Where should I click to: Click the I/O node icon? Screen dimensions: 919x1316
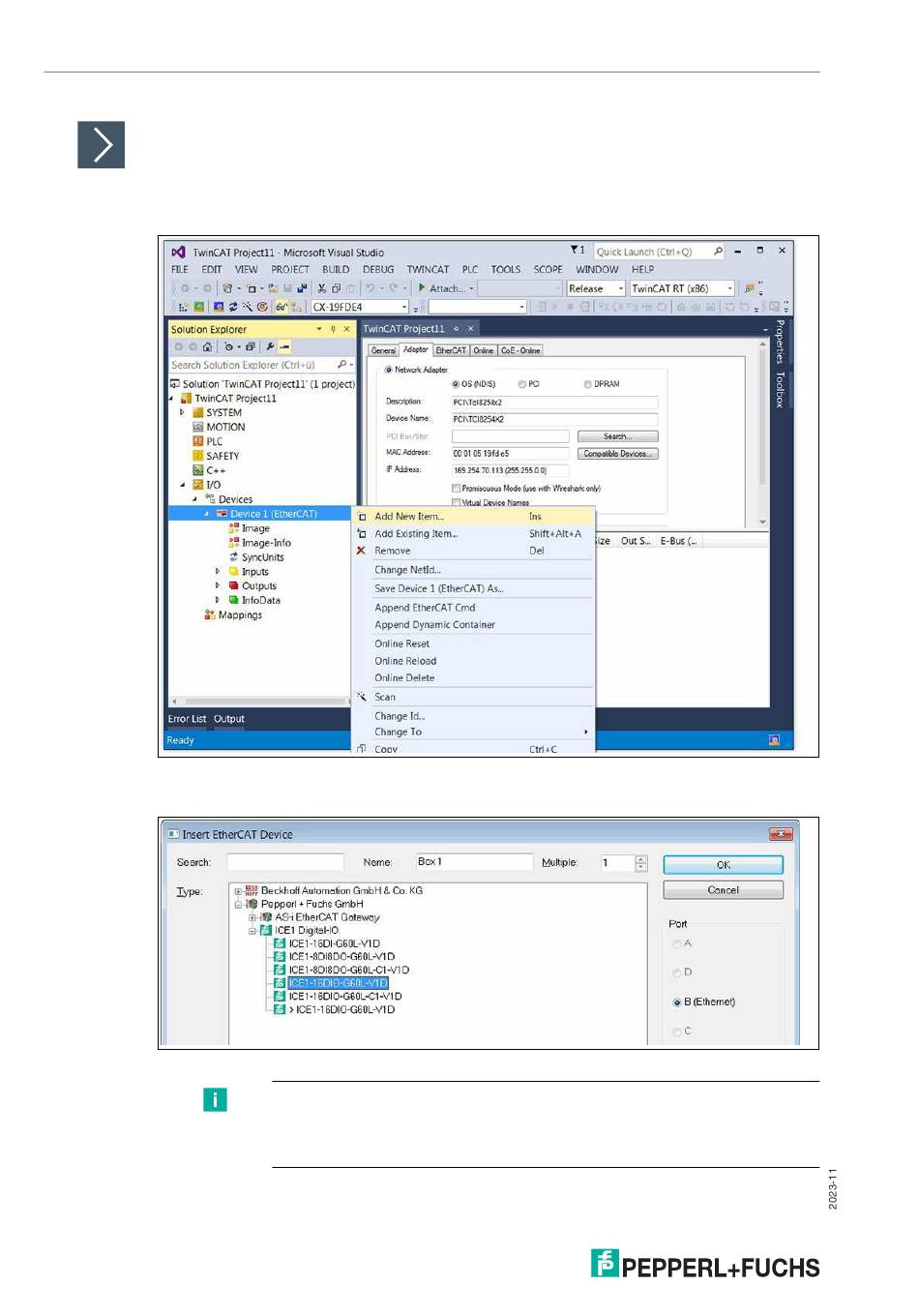pos(198,485)
